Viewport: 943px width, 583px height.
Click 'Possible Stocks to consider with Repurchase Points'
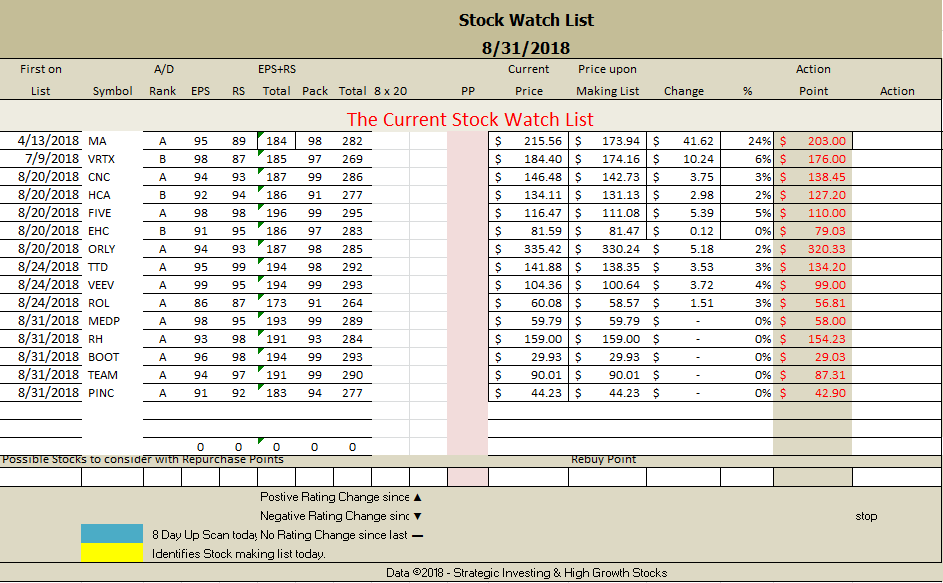pos(143,460)
